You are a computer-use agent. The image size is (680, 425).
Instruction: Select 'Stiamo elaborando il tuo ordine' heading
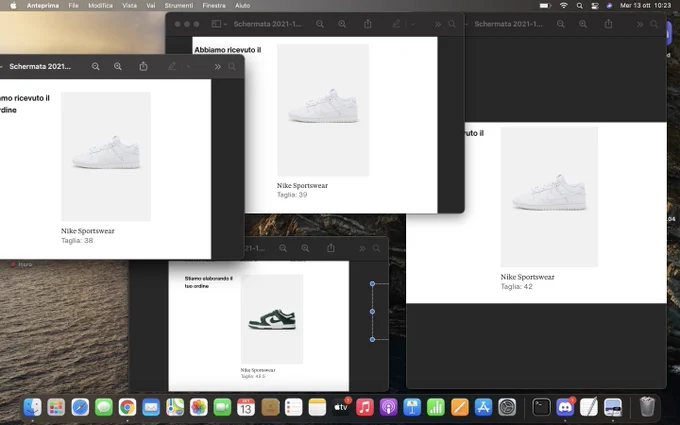(209, 282)
